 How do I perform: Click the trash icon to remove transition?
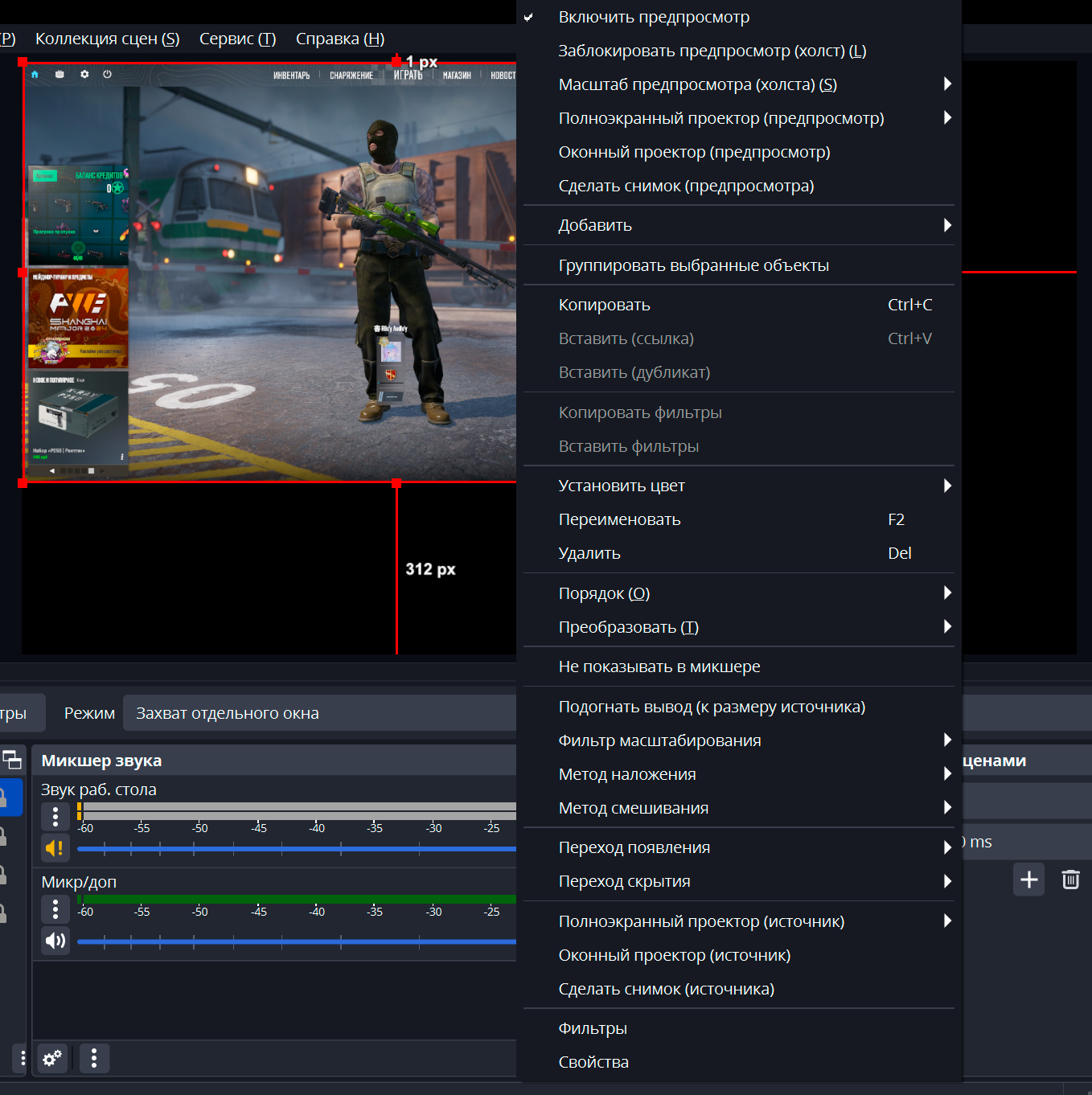click(x=1070, y=880)
